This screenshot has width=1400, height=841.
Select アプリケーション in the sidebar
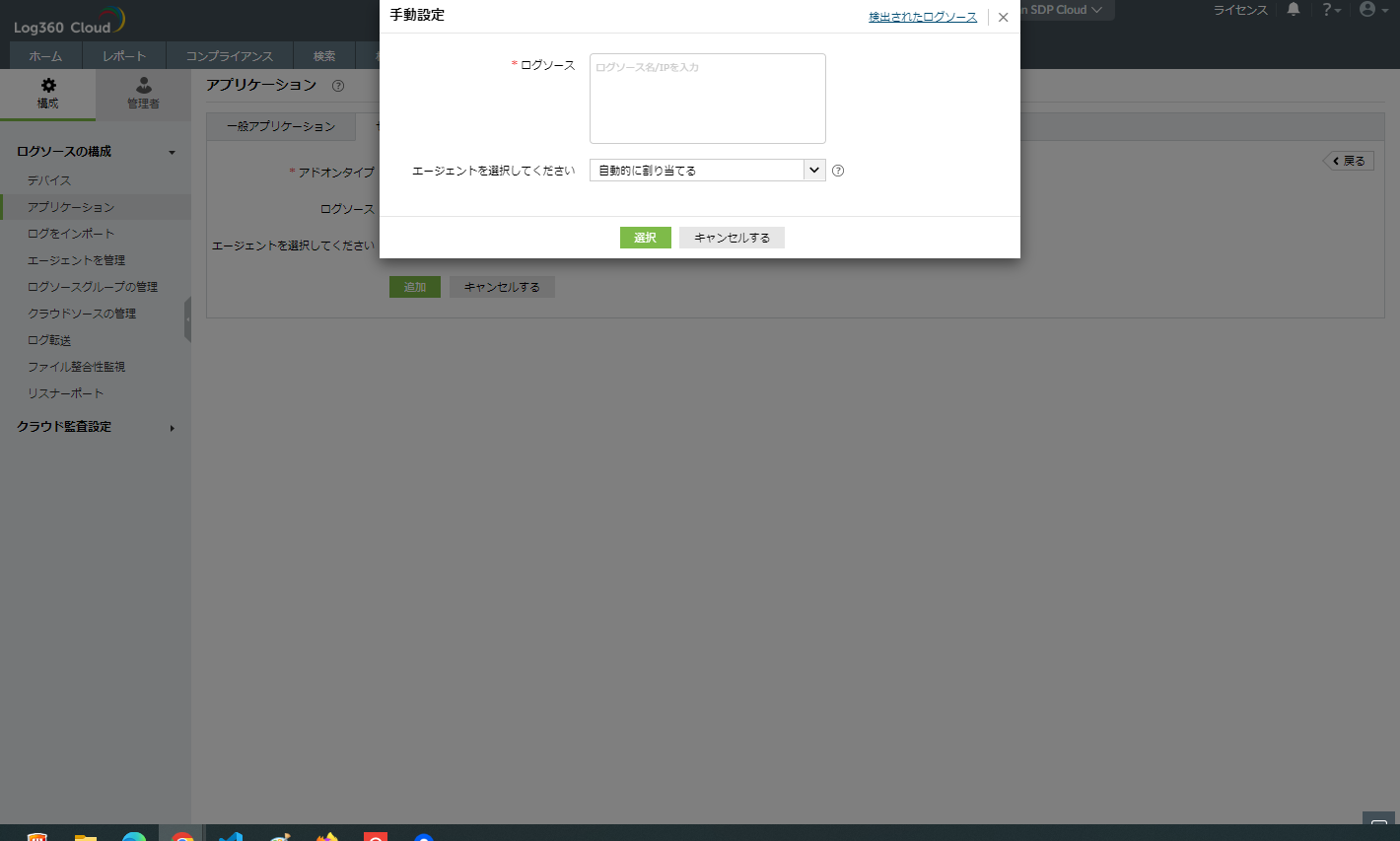[x=71, y=207]
